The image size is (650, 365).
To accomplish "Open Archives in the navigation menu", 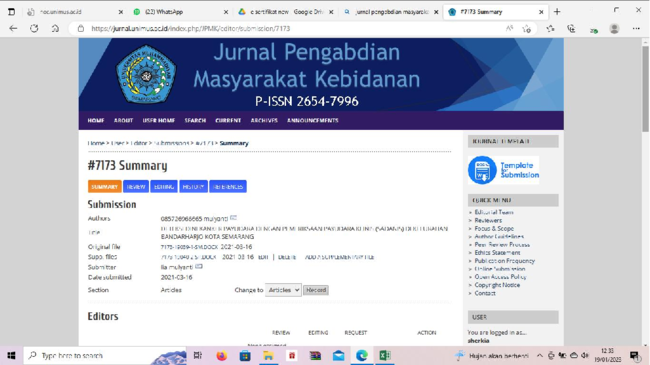I will coord(264,121).
